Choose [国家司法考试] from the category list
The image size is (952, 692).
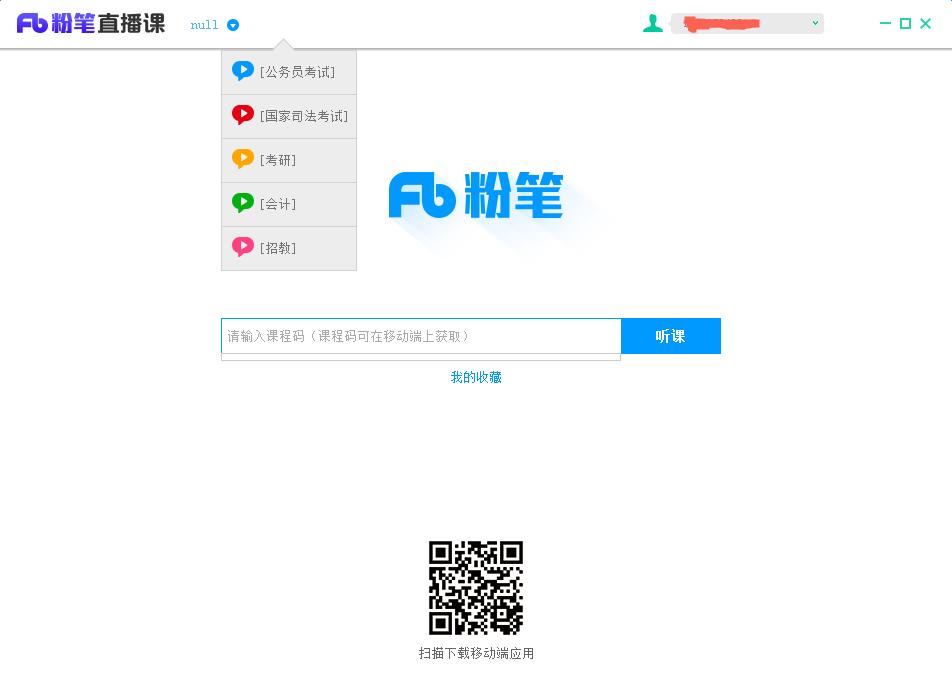tap(289, 117)
